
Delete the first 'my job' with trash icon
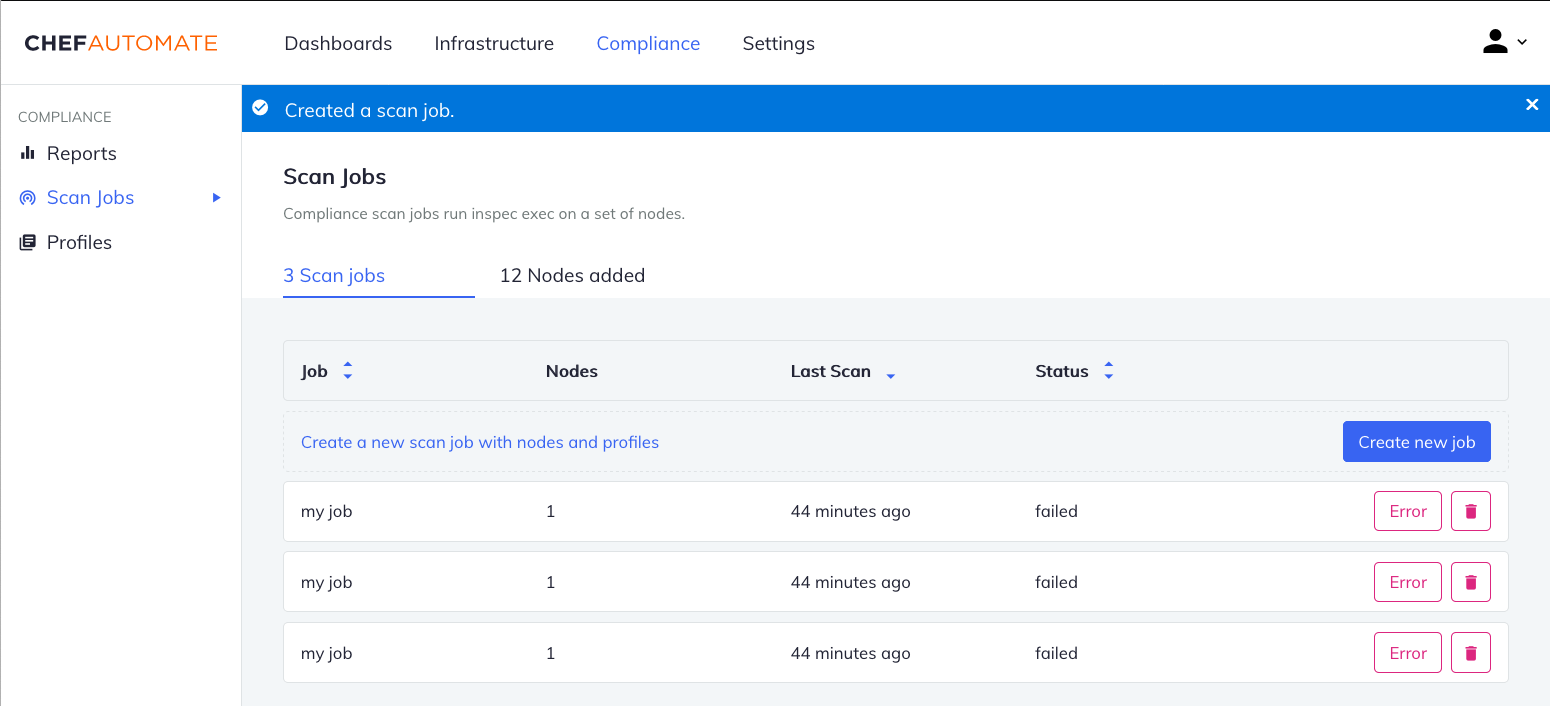[1470, 510]
